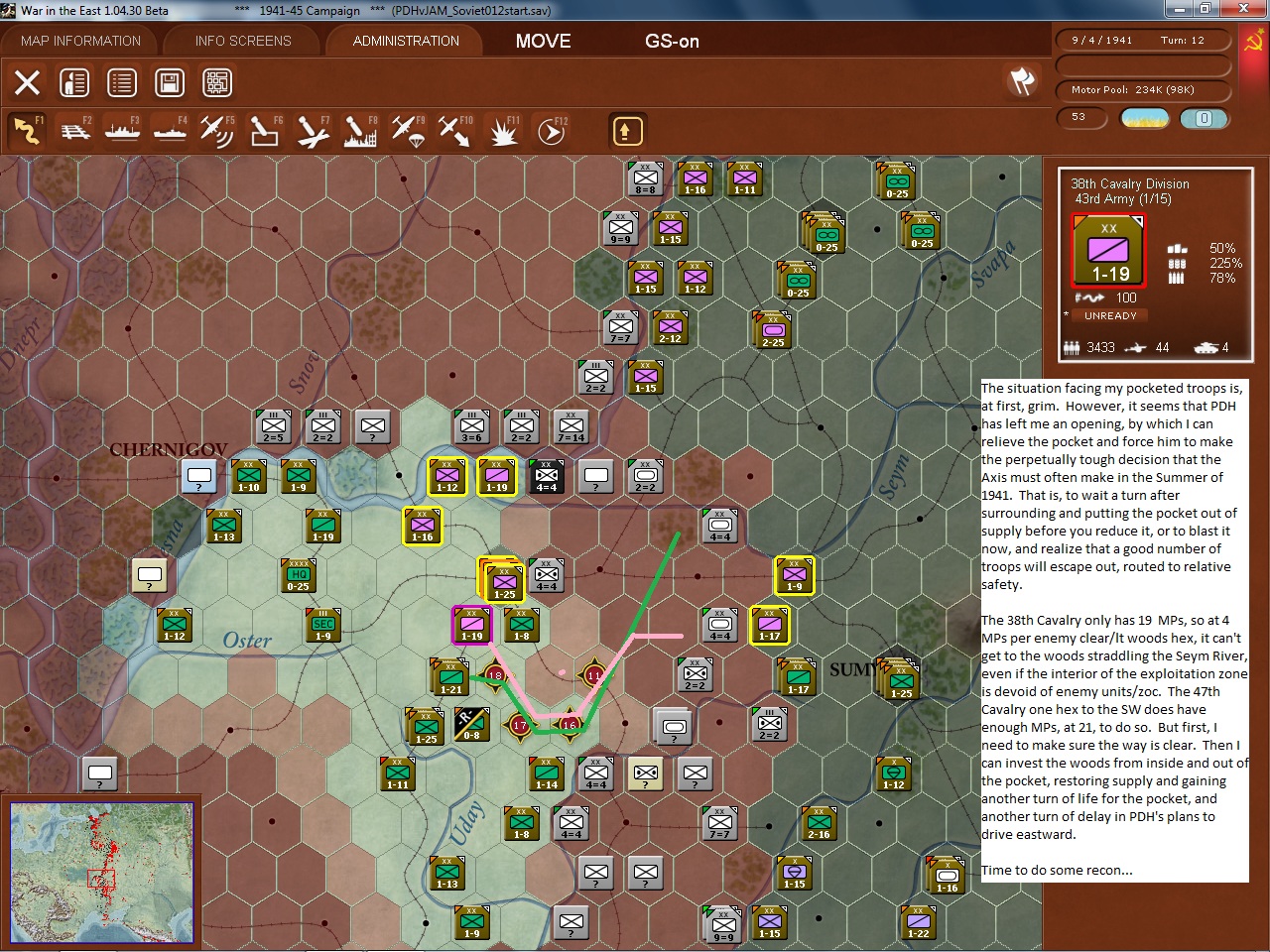Click the yellow up-arrow toolbar button
The image size is (1270, 952).
(x=626, y=130)
